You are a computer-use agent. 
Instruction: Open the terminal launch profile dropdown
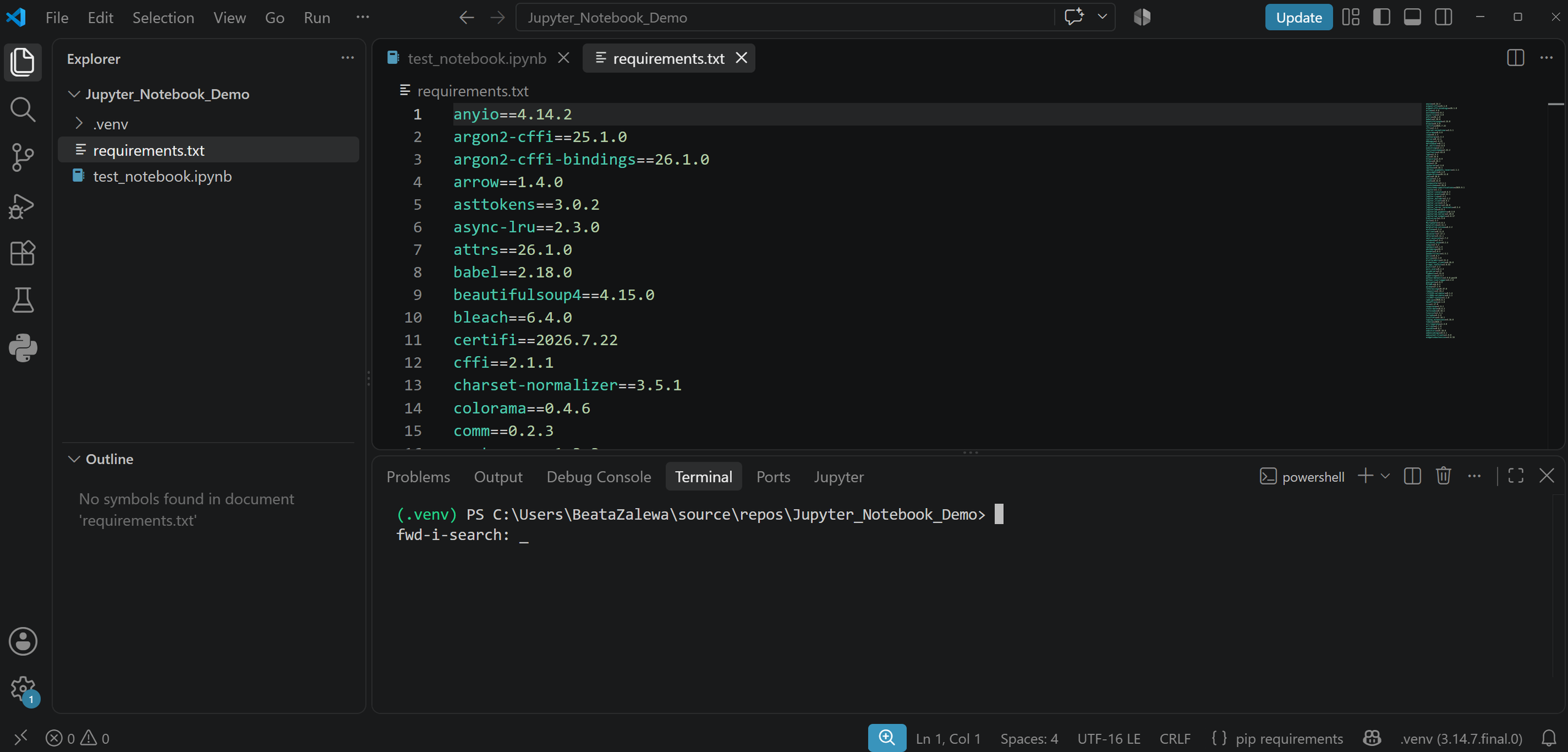click(x=1385, y=476)
